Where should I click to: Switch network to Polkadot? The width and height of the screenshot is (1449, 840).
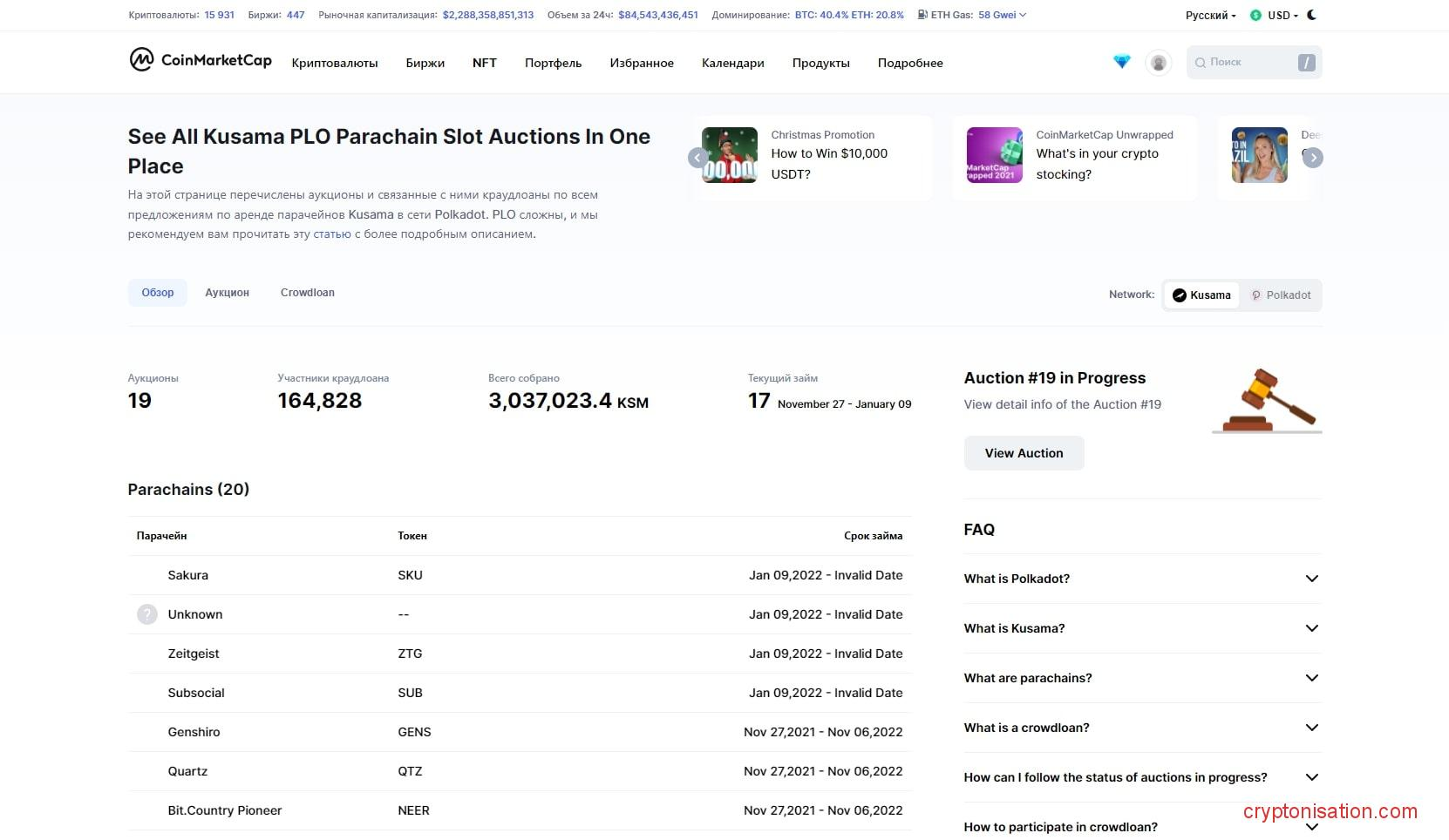(x=1280, y=295)
